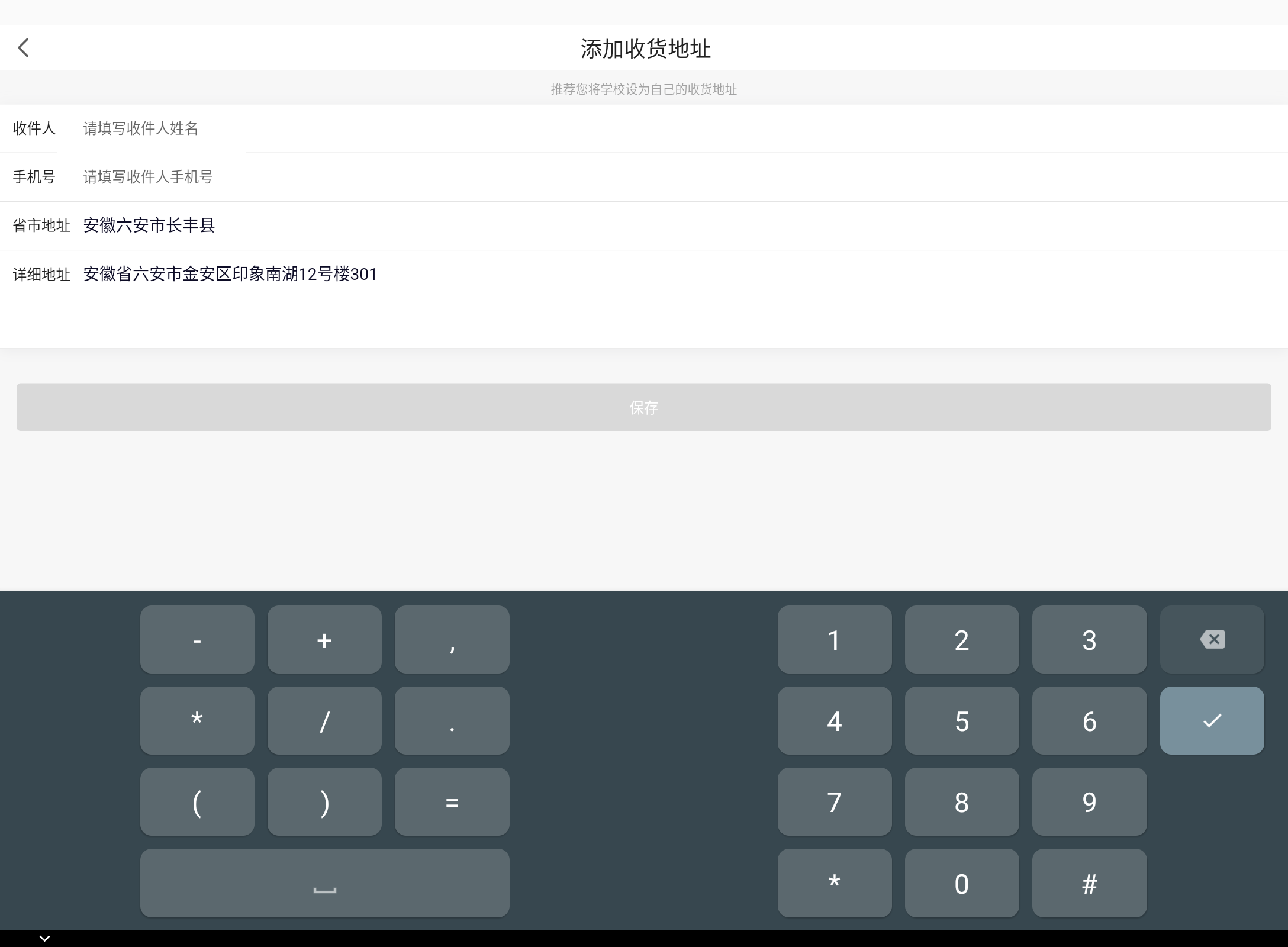Tap the number 7 key
Screen dimensions: 1288x947
[835, 801]
